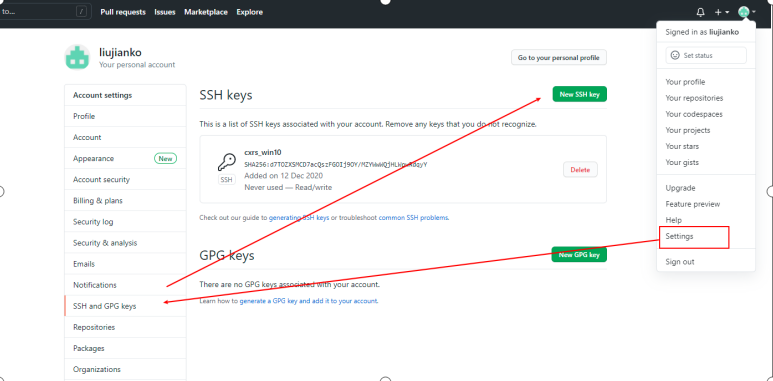
Task: Click the SSH keys section heading
Action: pos(226,95)
